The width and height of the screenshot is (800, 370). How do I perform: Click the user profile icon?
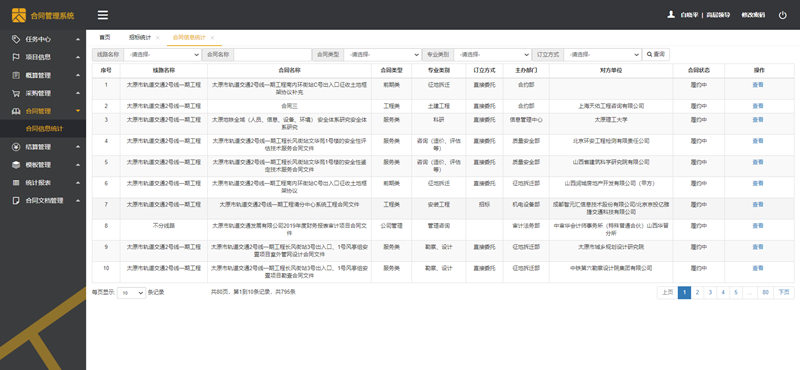[671, 15]
